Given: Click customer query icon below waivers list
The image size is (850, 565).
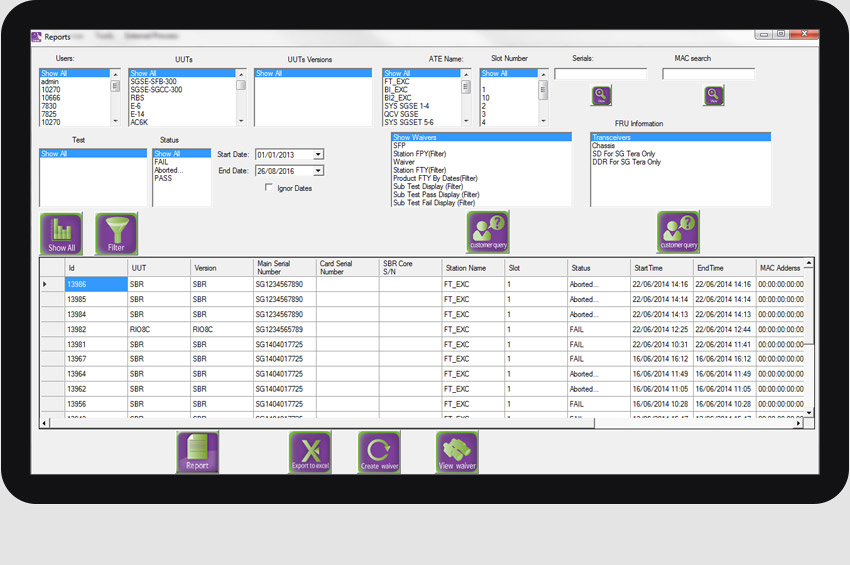Looking at the screenshot, I should tap(488, 232).
